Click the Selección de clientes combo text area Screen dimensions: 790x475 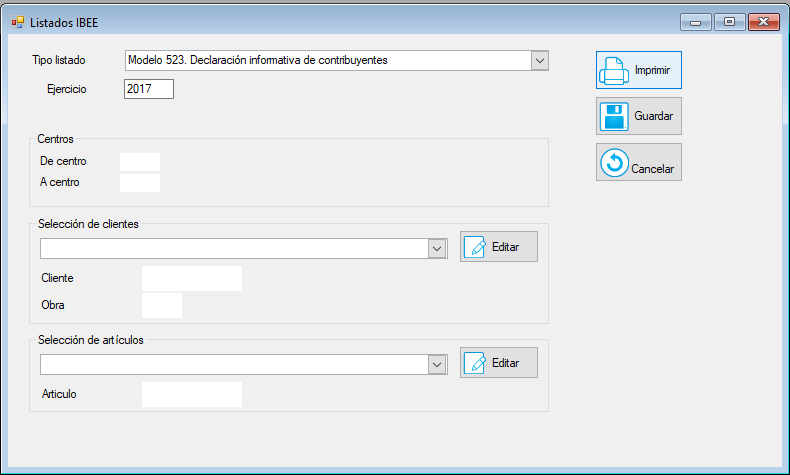[x=234, y=249]
